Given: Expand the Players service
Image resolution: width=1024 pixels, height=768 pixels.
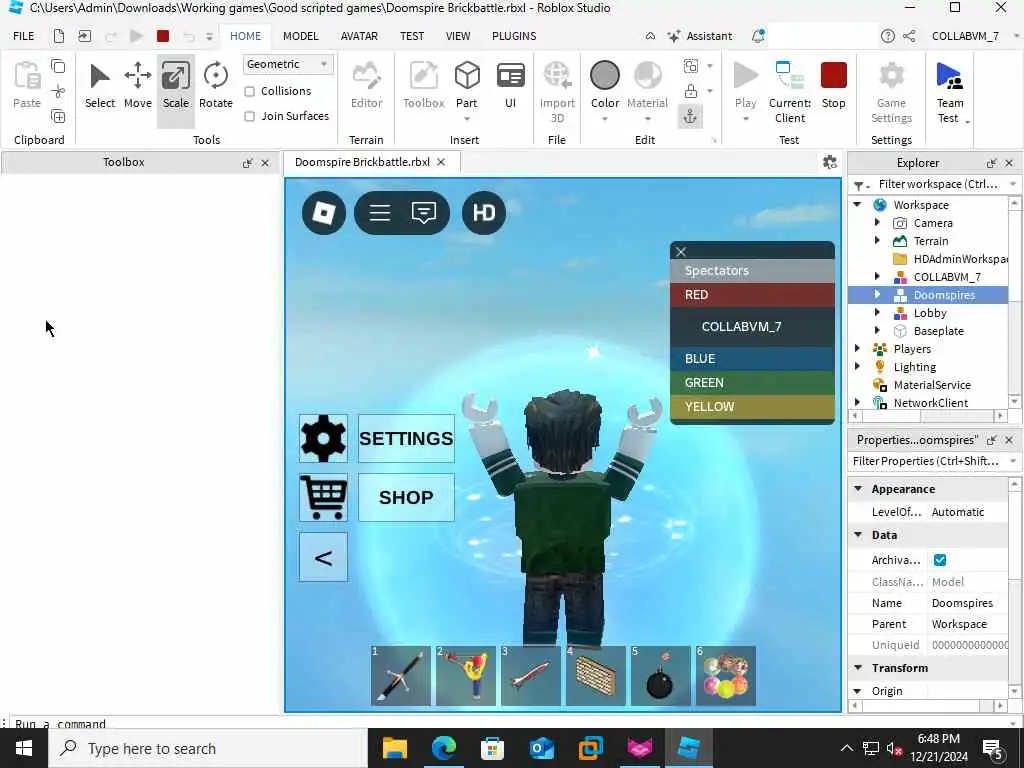Looking at the screenshot, I should tap(857, 349).
